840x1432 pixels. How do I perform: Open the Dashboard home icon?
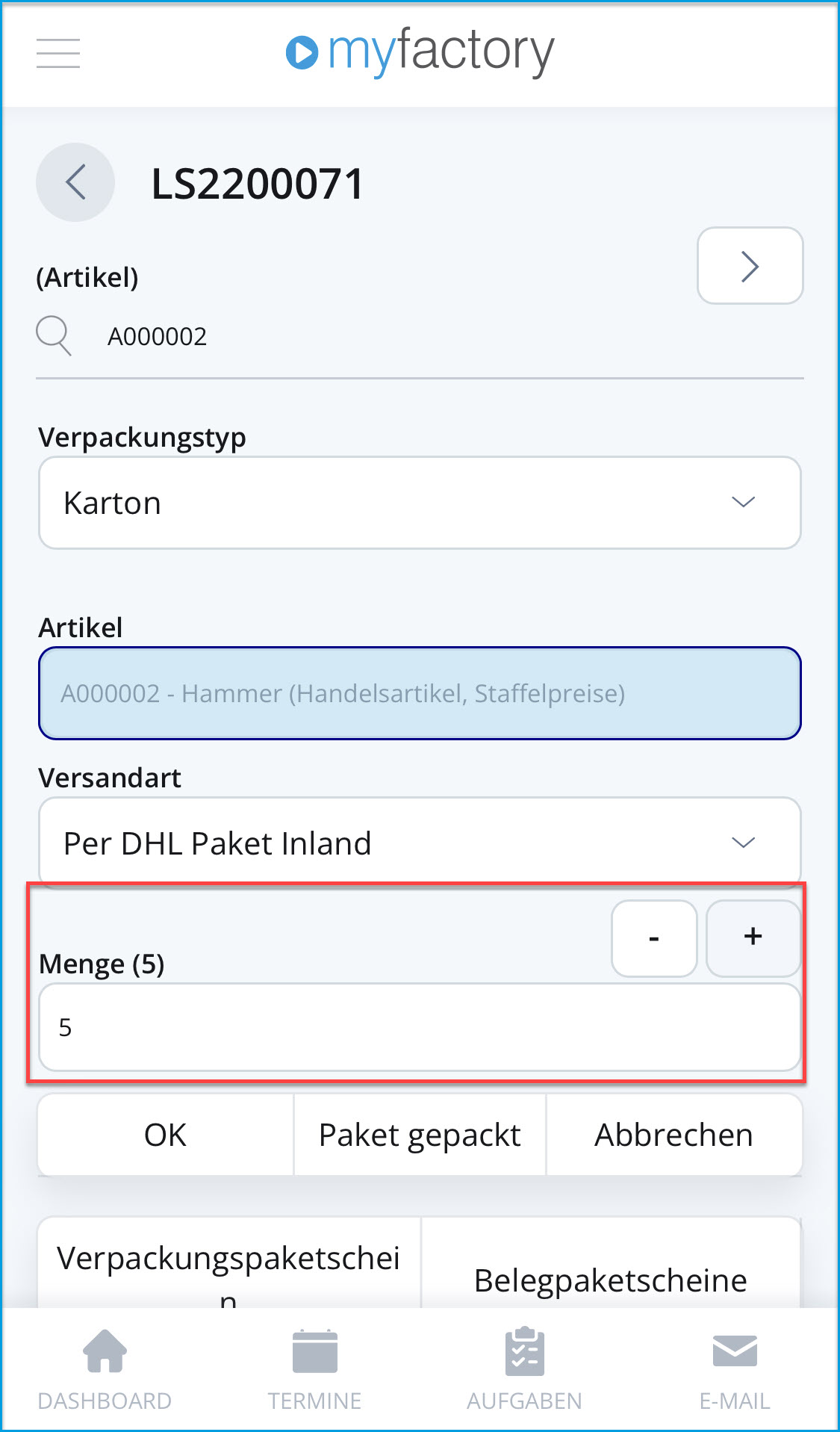pyautogui.click(x=104, y=1349)
